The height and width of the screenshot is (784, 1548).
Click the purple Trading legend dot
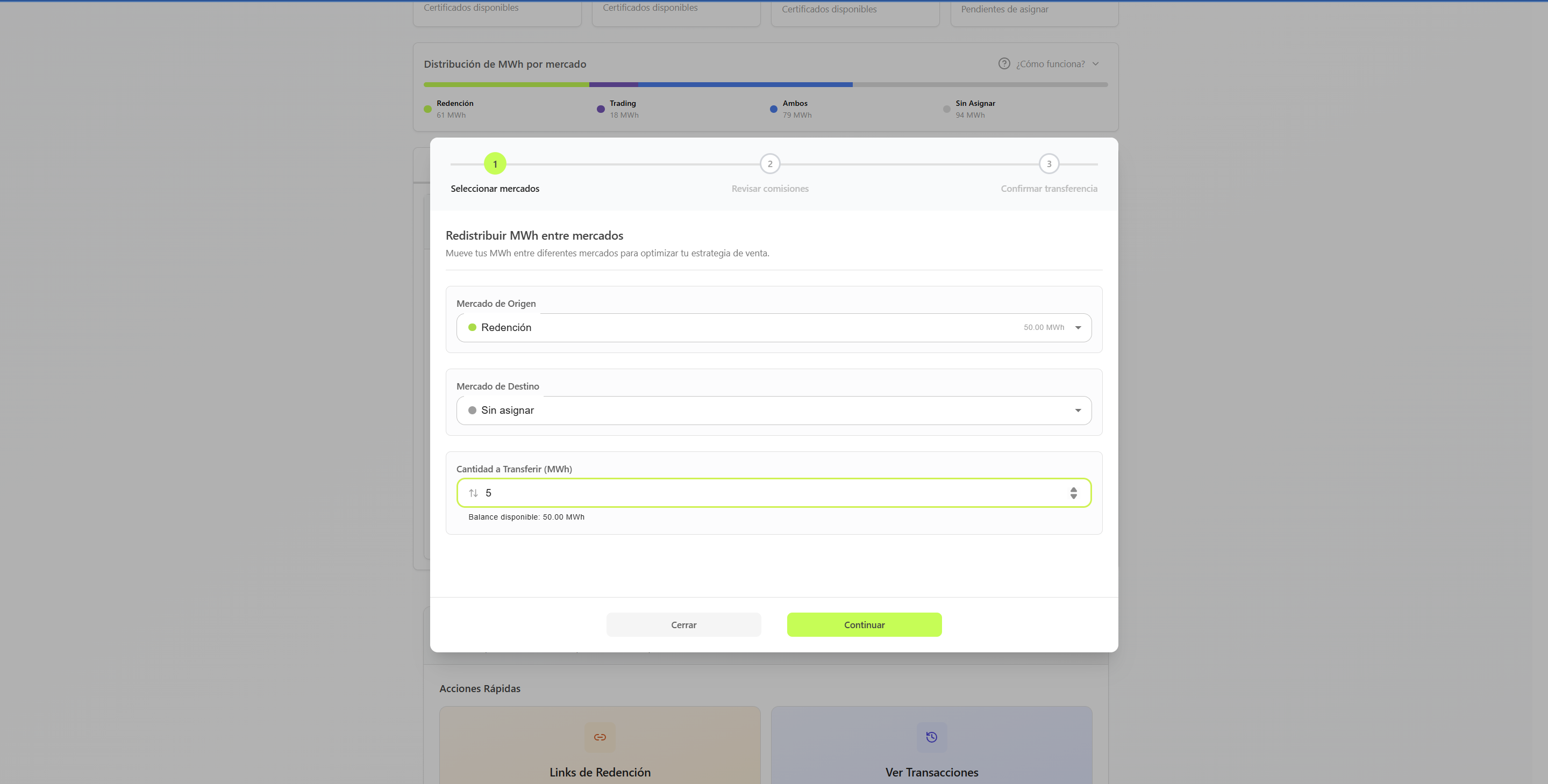[x=601, y=109]
